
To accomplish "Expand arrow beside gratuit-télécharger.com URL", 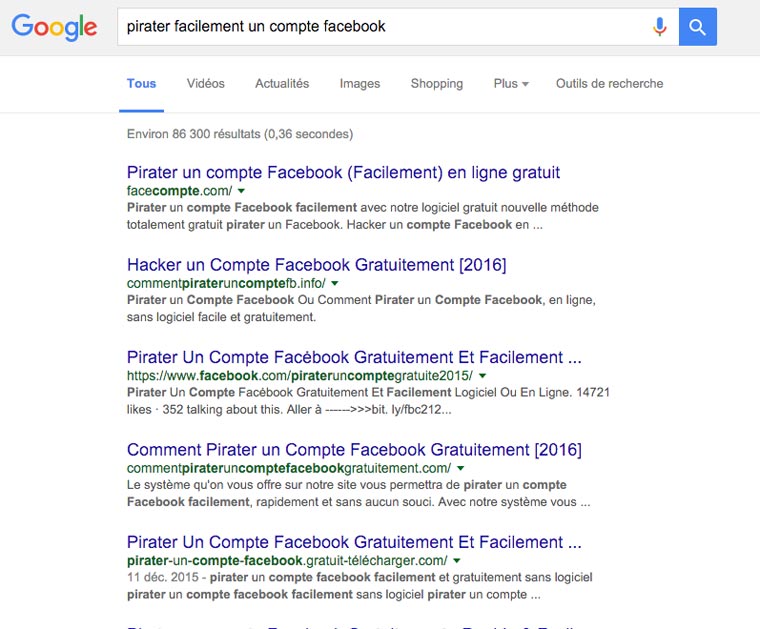I will (x=457, y=561).
